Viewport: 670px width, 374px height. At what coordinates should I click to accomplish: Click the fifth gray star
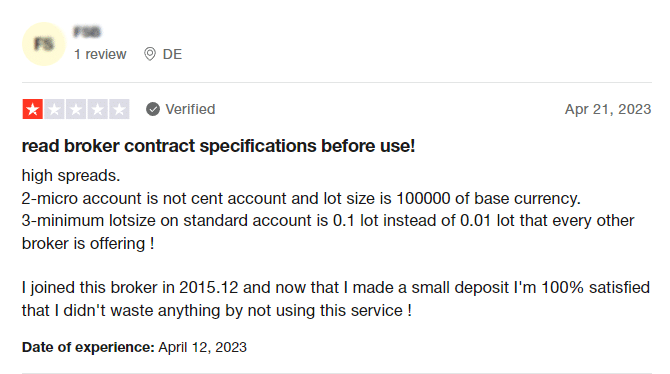click(x=119, y=109)
